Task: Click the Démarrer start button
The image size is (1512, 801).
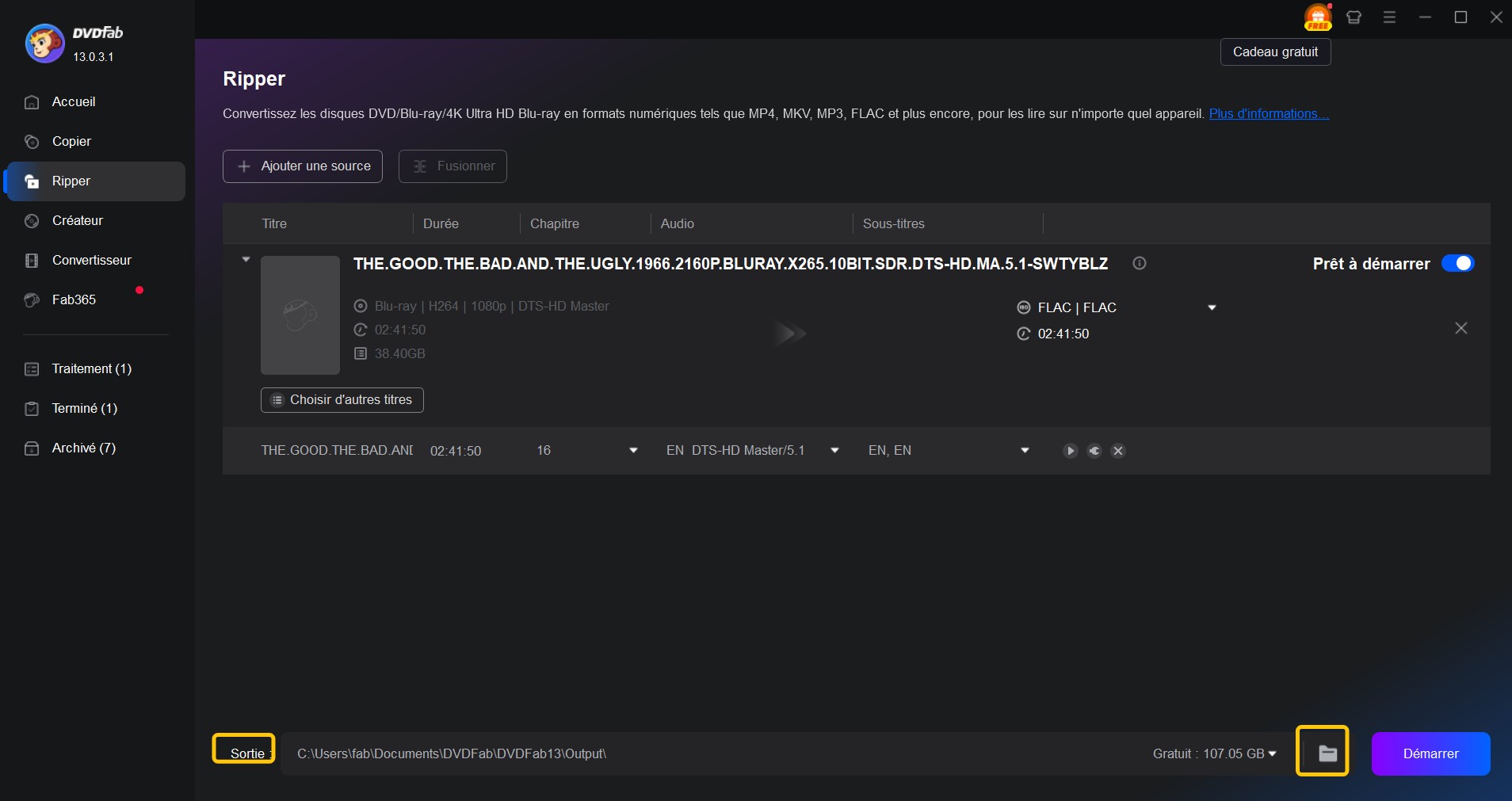Action: [x=1430, y=754]
